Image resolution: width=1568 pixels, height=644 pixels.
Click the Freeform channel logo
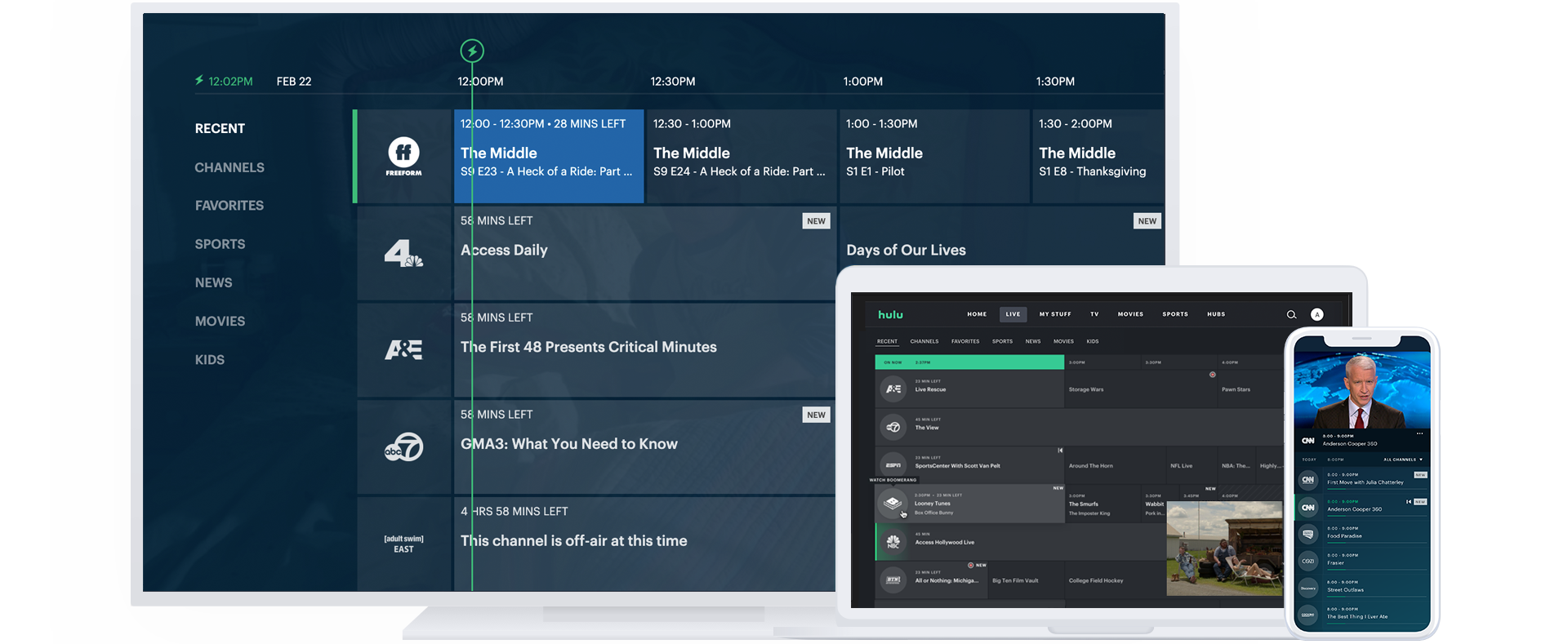coord(403,156)
